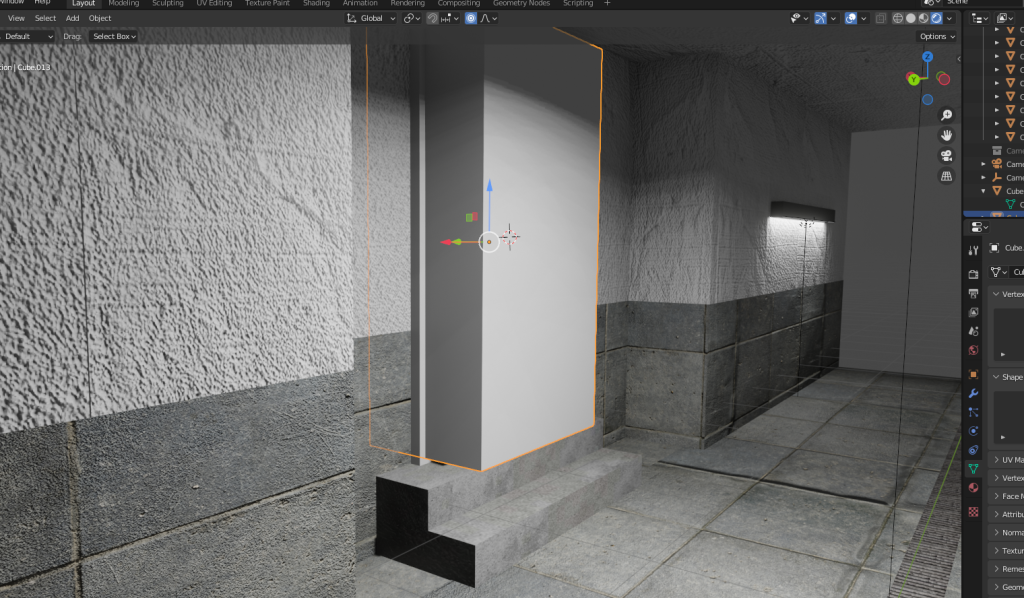Click the blue Z axis on navigation gizmo

pyautogui.click(x=928, y=59)
